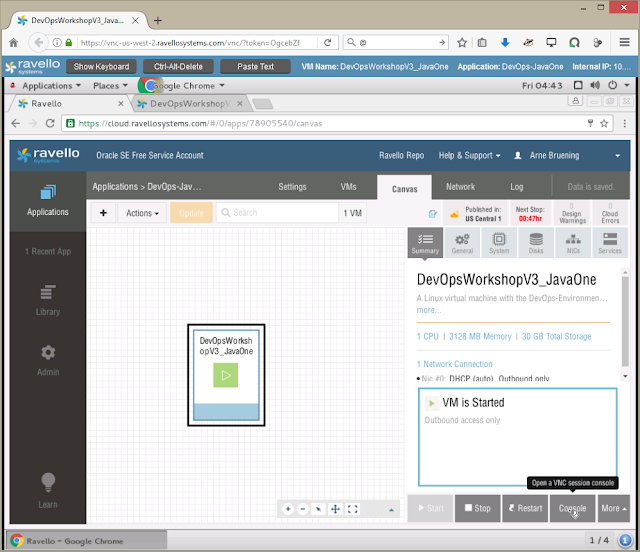The image size is (640, 552).
Task: Switch to the DevOpsWorkshopV Chrome tab
Action: pos(189,104)
